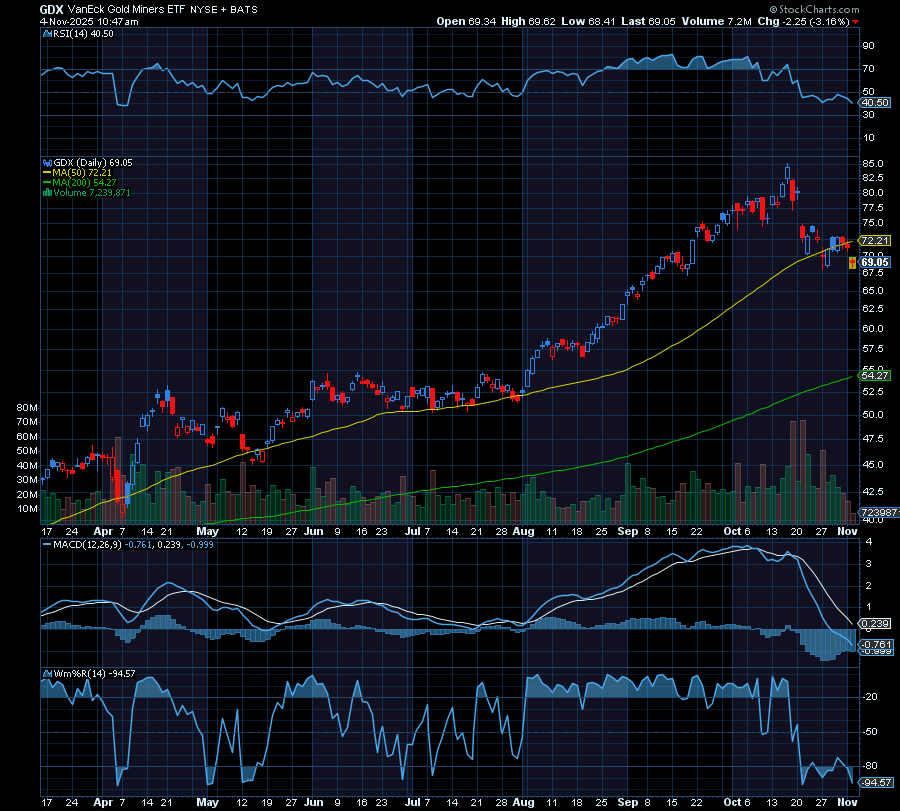Toggle the MA(50) overlay in the legend
Image resolution: width=900 pixels, height=811 pixels.
(80, 172)
